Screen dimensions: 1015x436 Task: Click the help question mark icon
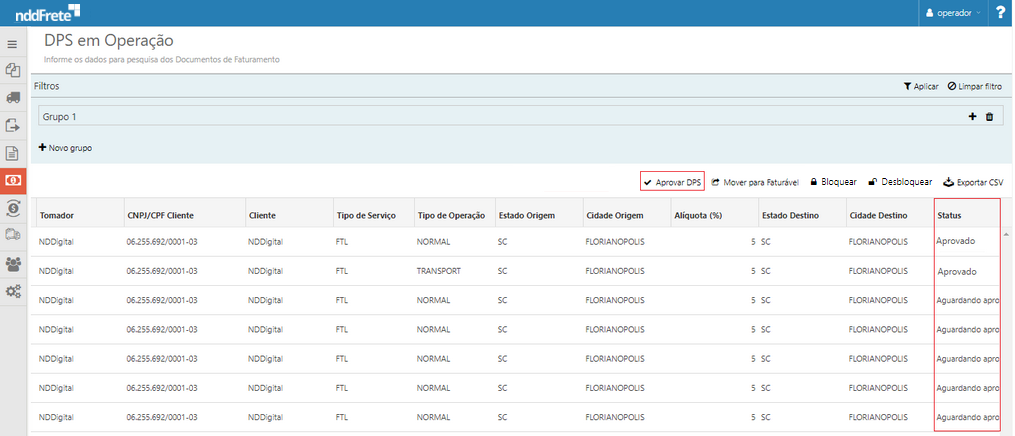pyautogui.click(x=1000, y=13)
